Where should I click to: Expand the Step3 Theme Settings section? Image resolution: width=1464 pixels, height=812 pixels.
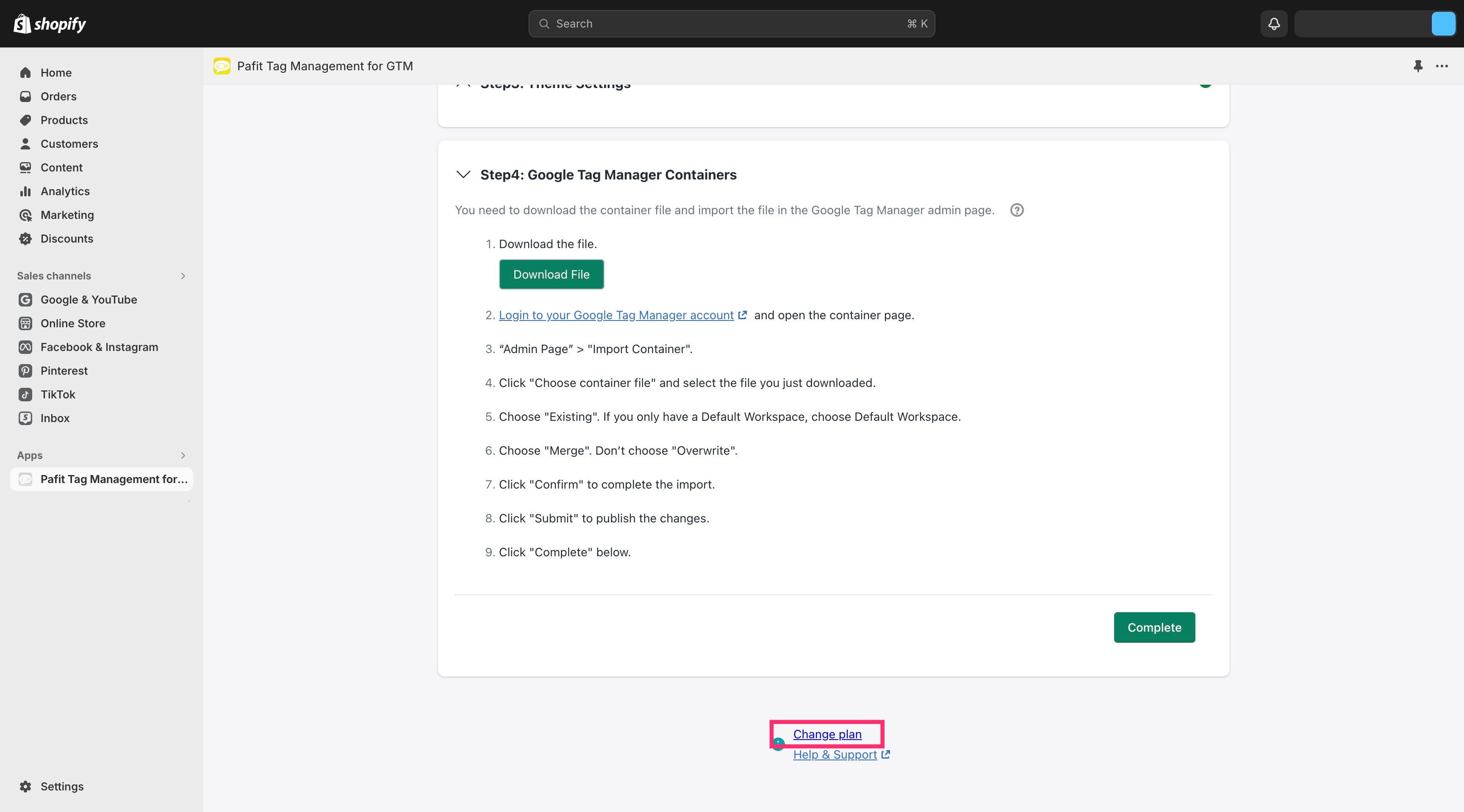[x=463, y=85]
